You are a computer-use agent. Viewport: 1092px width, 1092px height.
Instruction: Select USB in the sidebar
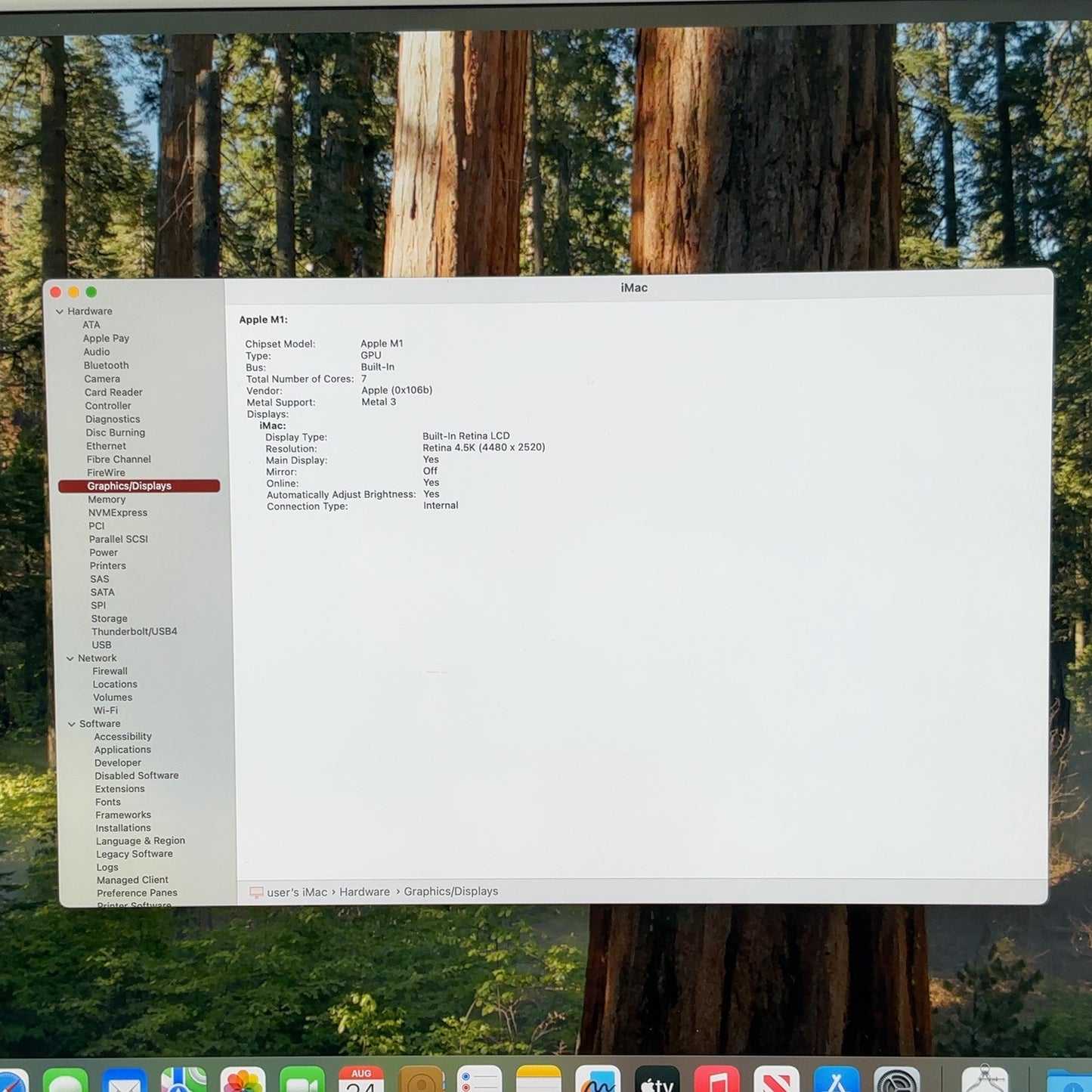click(101, 645)
